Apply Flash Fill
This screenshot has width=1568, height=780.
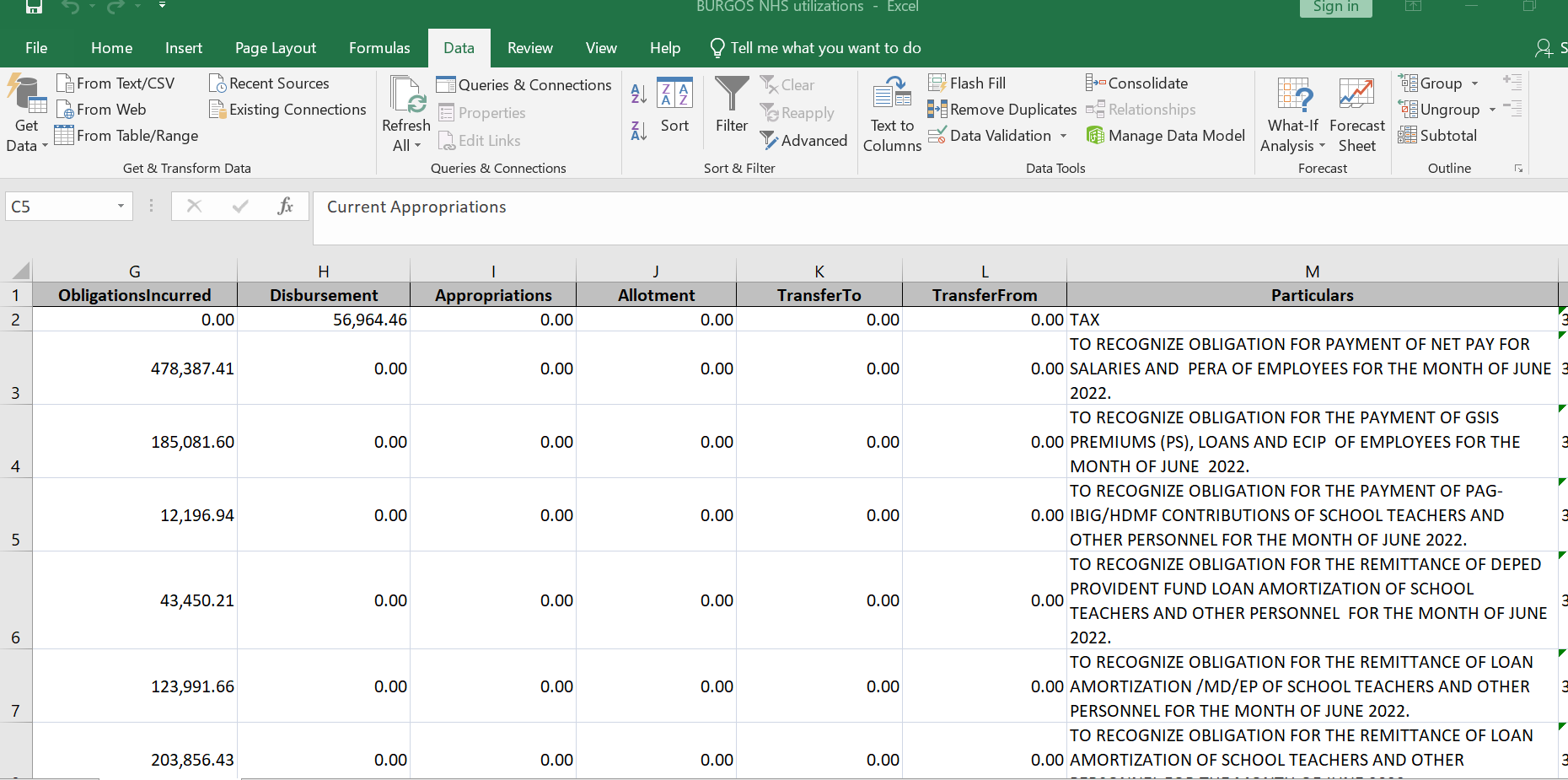967,83
